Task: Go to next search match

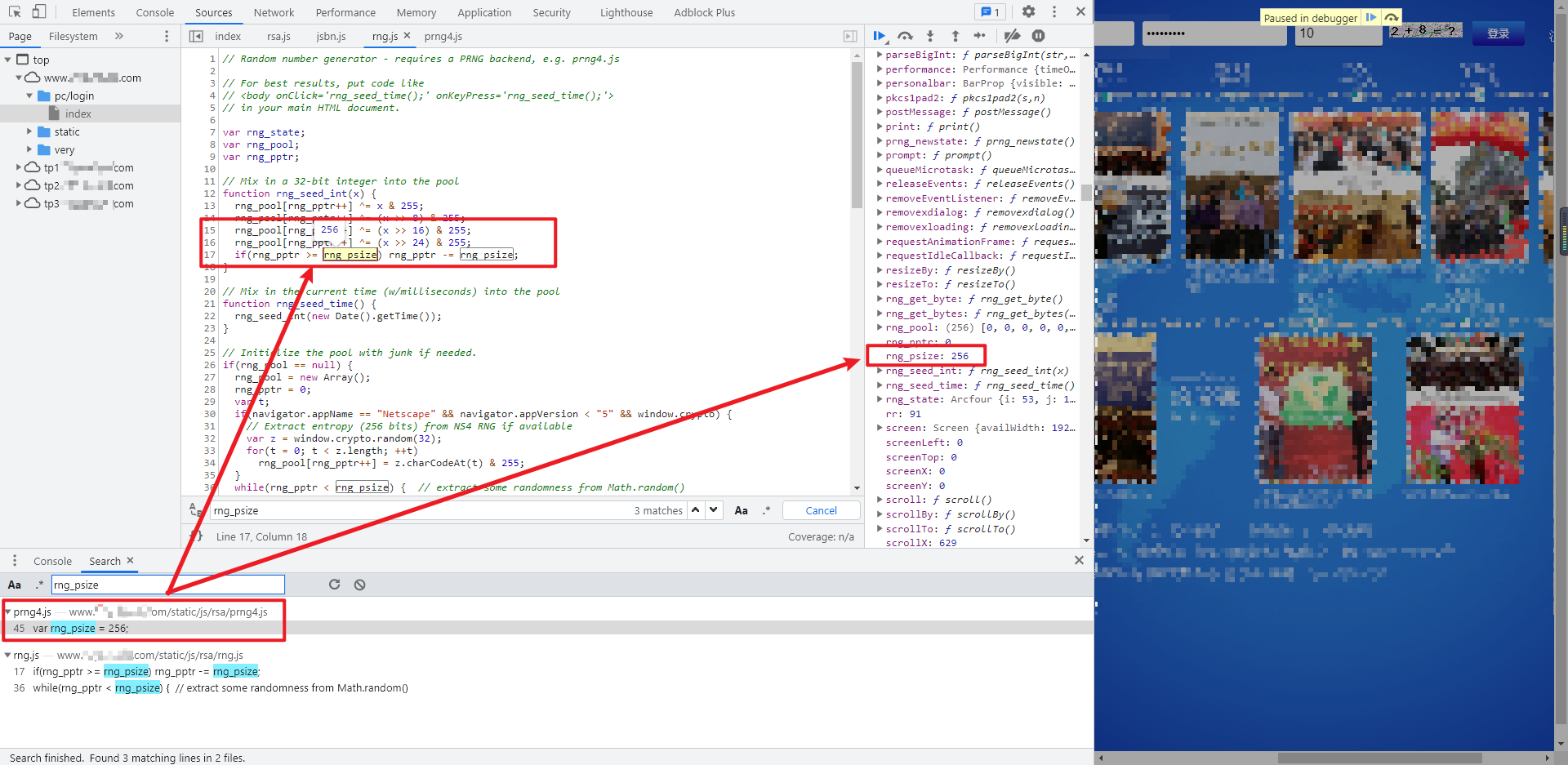Action: [714, 510]
